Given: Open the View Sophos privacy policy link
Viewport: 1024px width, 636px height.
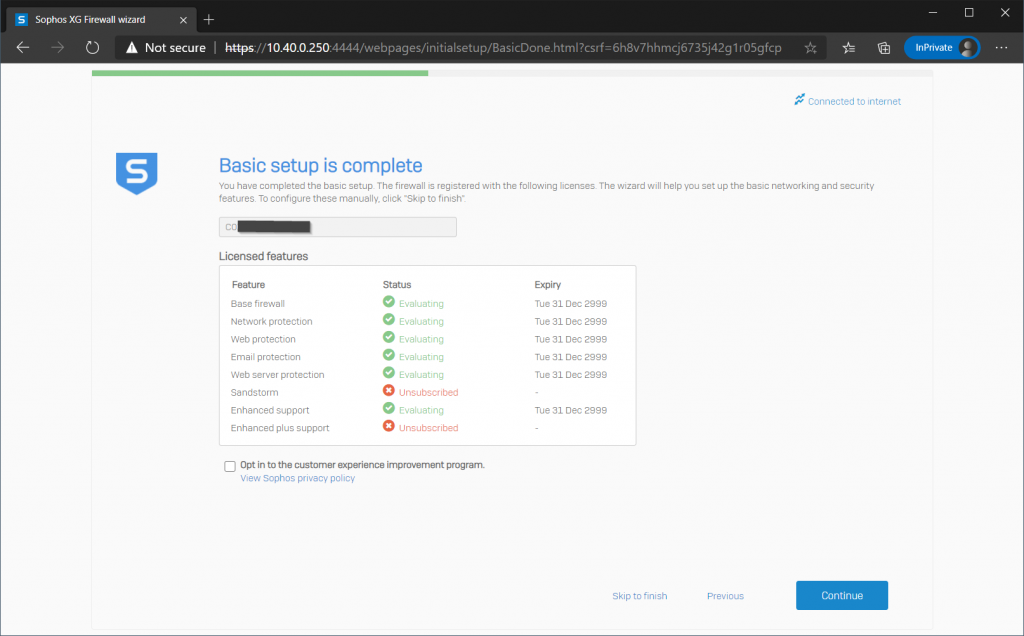Looking at the screenshot, I should click(x=298, y=478).
